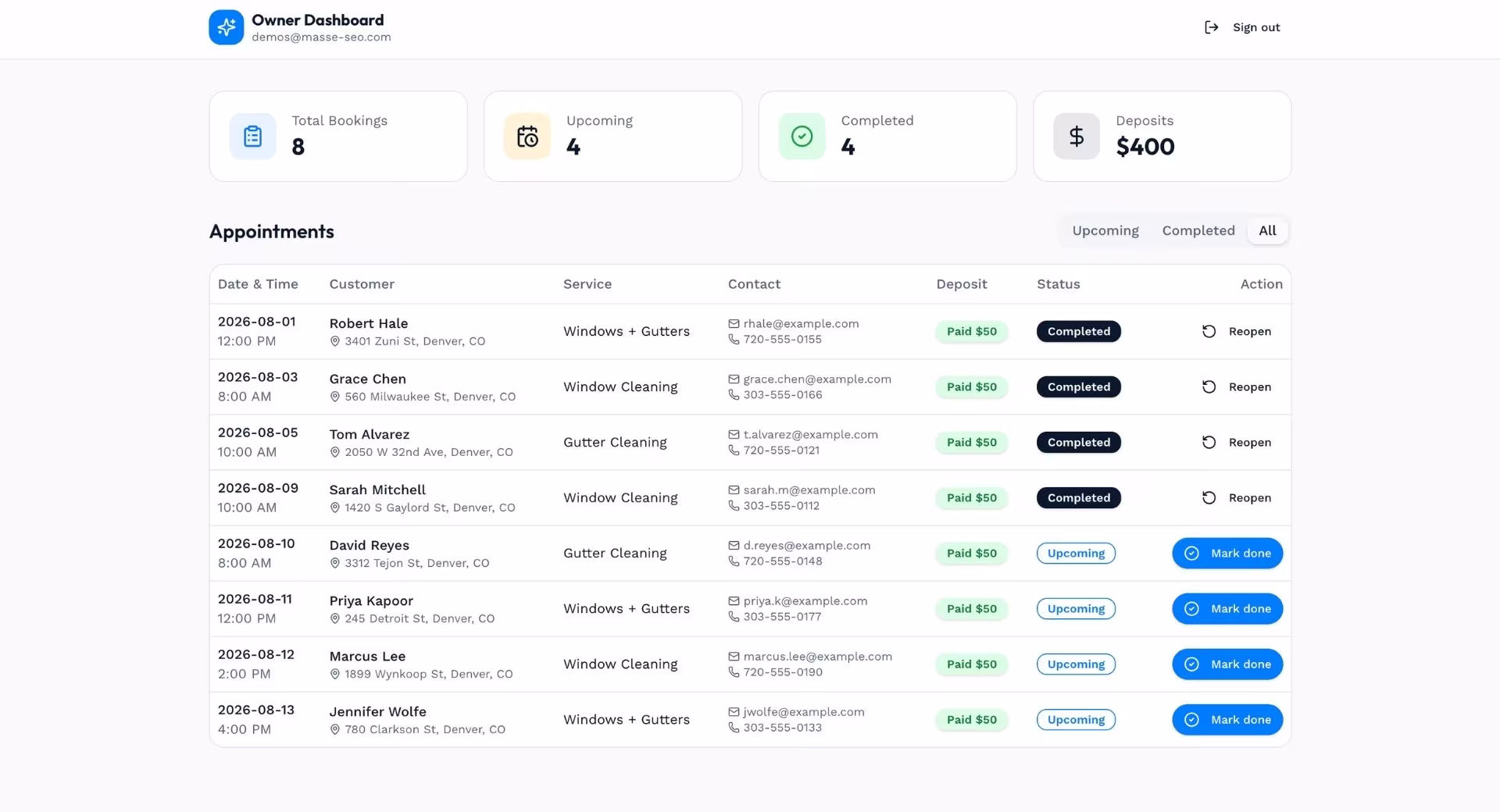Click the Completed checkmark circle icon
Screen dimensions: 1500x812
tap(802, 137)
